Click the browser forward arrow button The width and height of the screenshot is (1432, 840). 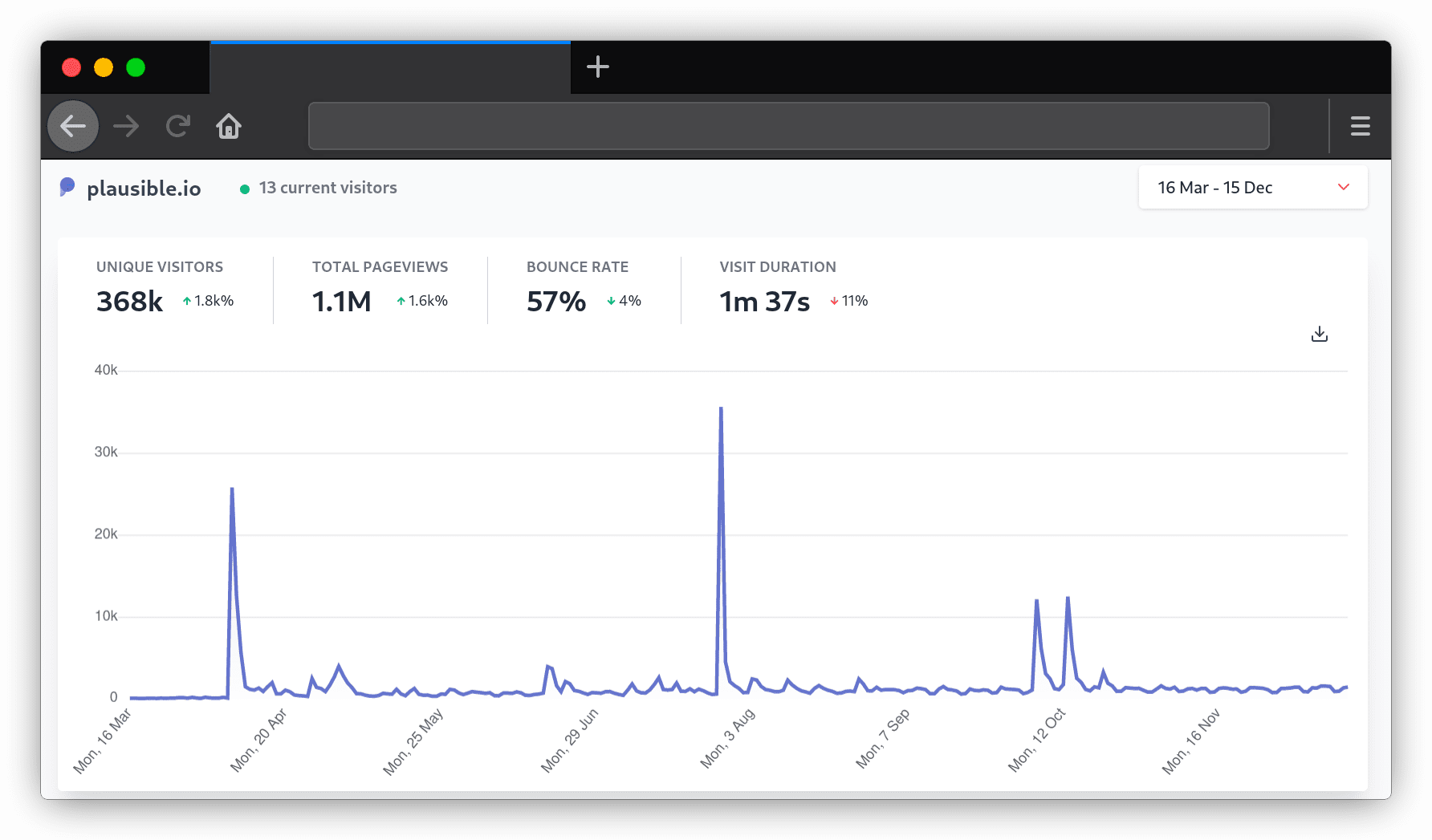(126, 126)
